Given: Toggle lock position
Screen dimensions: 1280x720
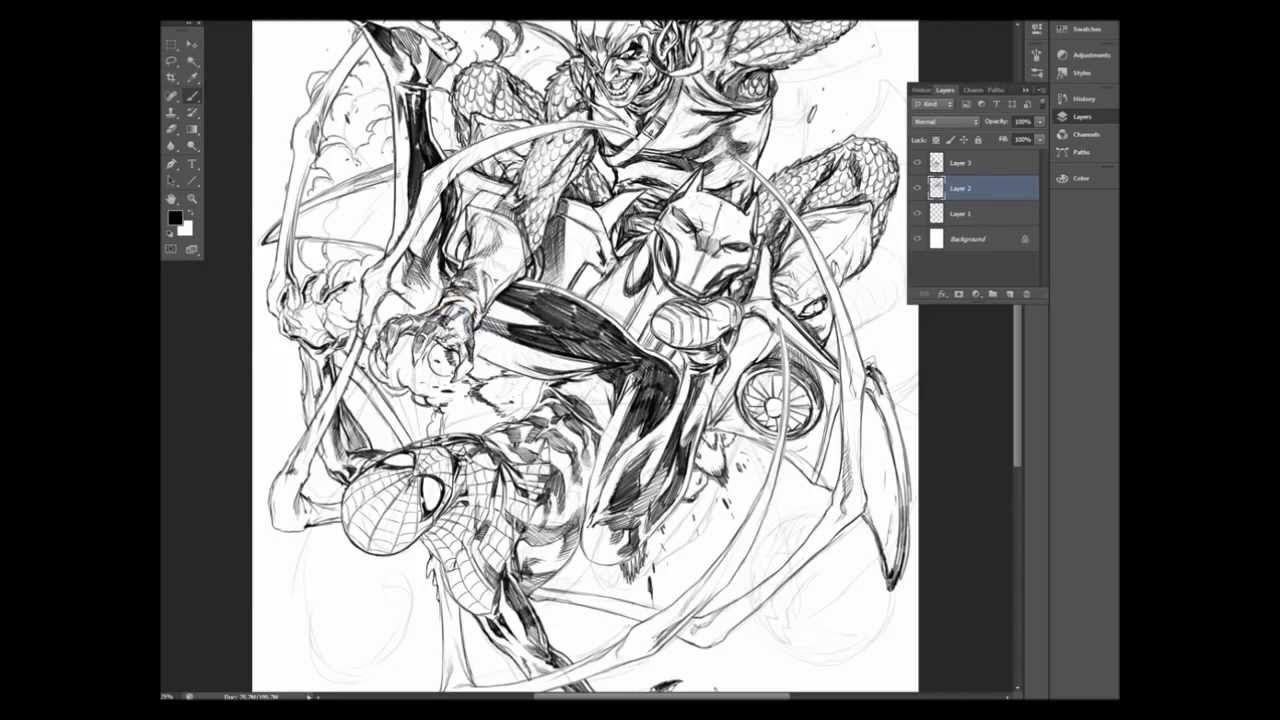Looking at the screenshot, I should (964, 140).
